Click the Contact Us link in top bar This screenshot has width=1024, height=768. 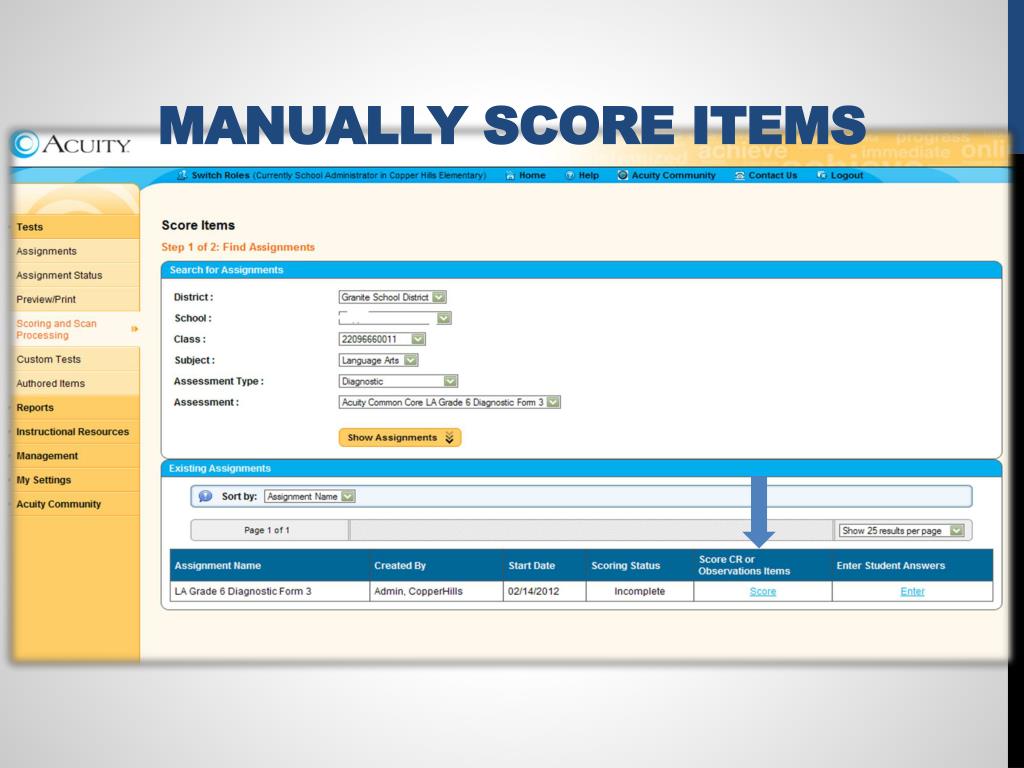coord(773,175)
